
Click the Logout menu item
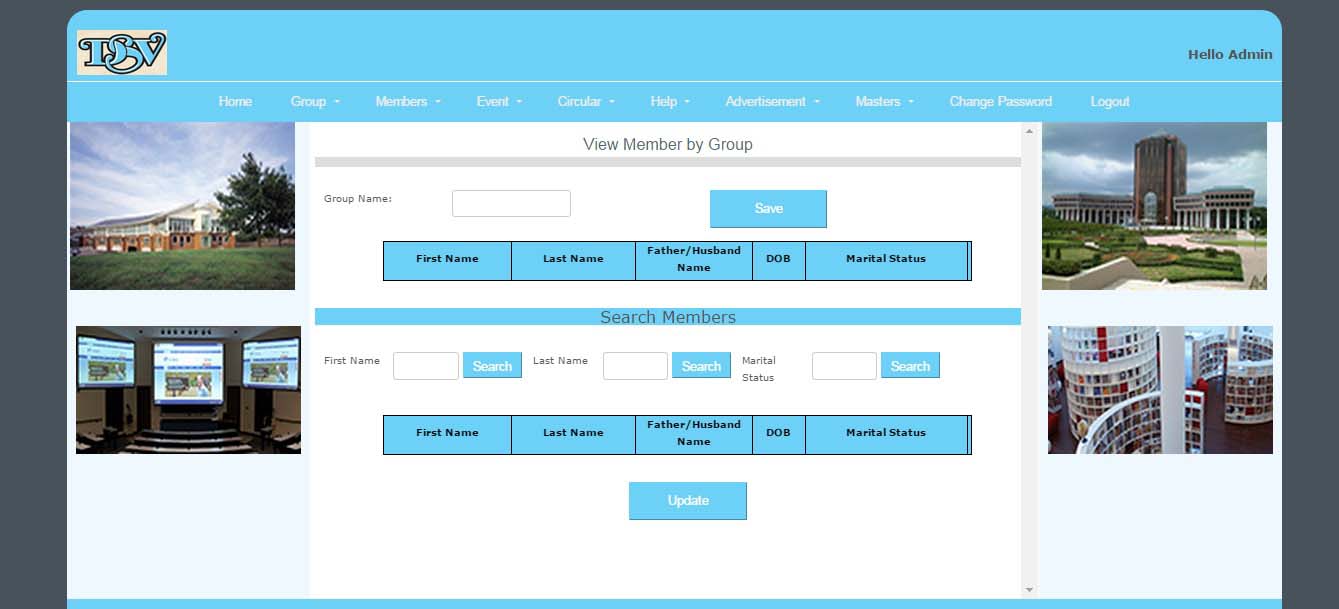click(1110, 102)
